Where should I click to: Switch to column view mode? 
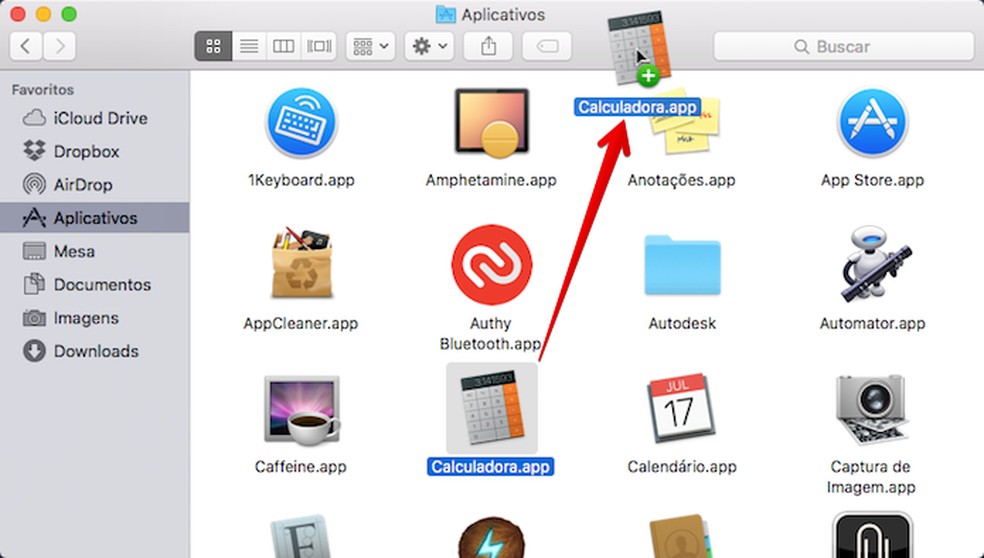284,46
